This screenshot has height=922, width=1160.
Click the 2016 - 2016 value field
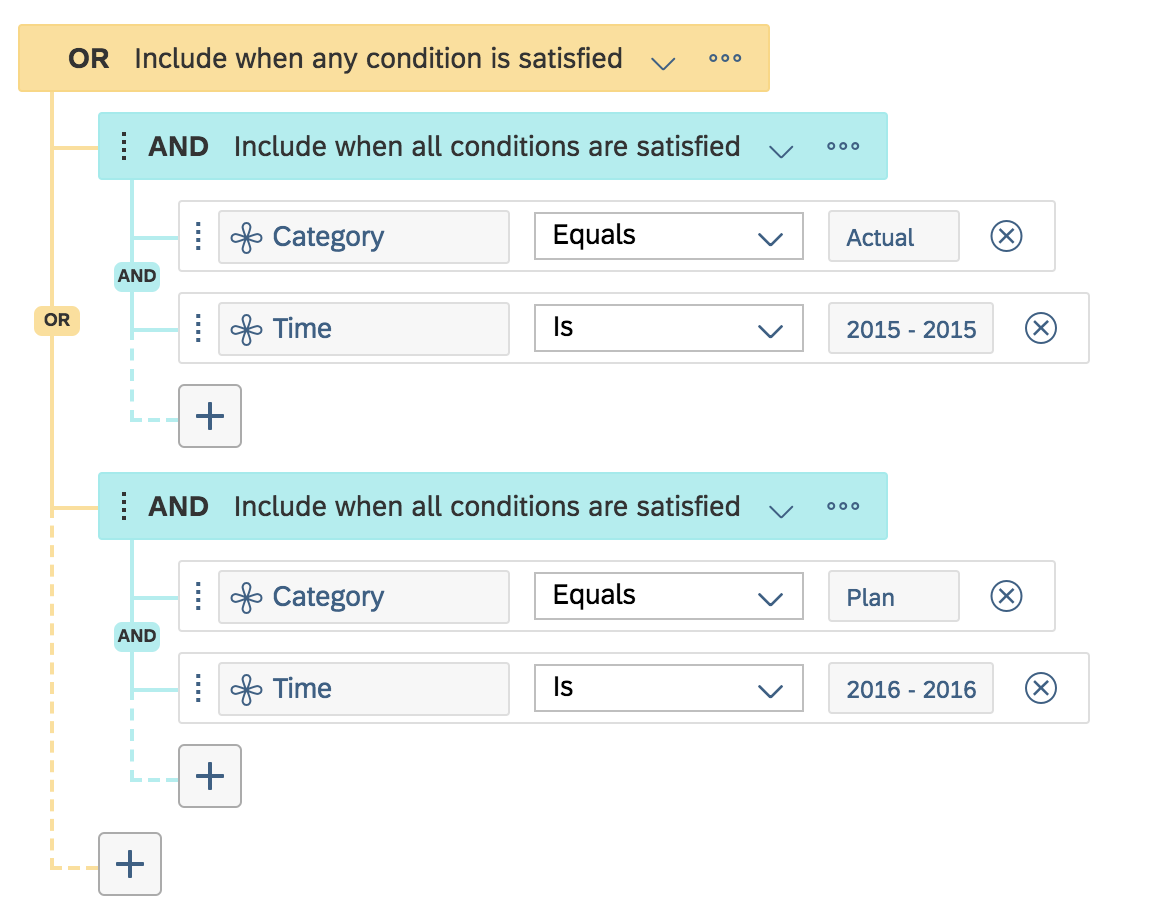click(x=910, y=688)
